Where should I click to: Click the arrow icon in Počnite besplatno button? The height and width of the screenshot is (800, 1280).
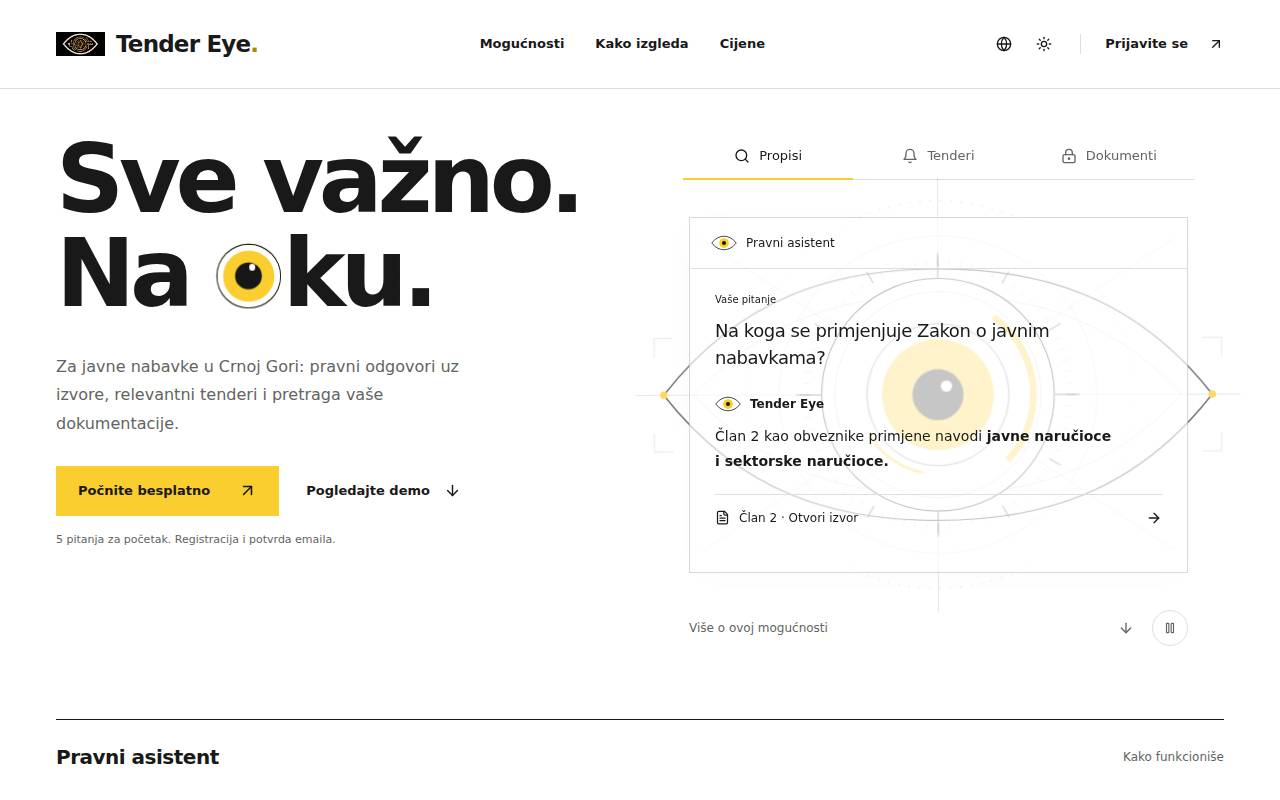coord(248,491)
